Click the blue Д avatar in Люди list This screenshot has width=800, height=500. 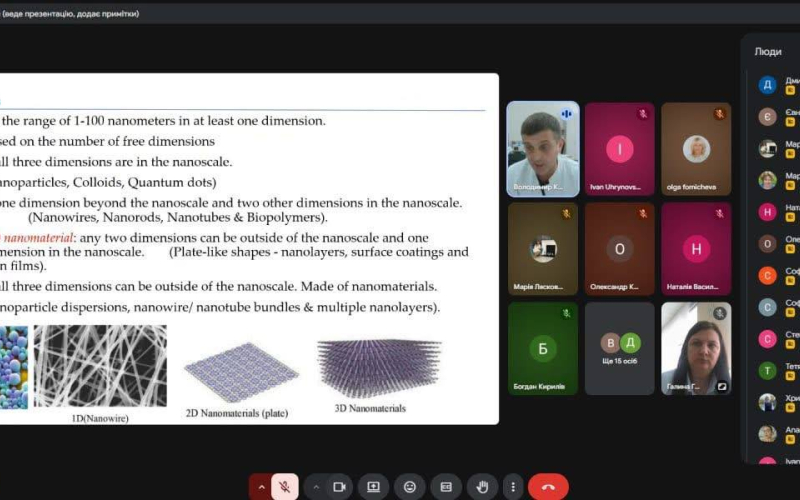coord(767,85)
